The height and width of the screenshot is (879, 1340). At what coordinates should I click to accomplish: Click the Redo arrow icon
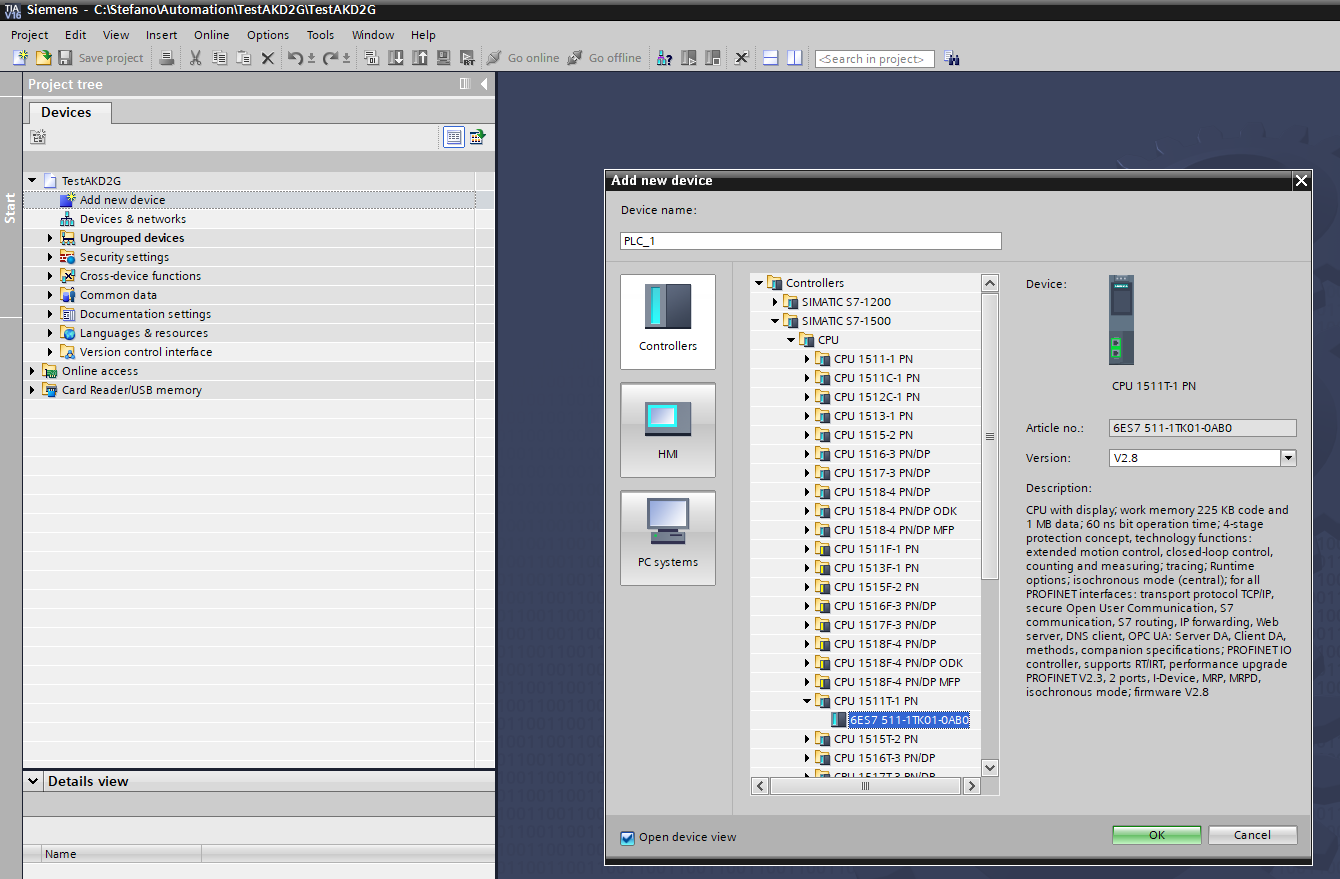(330, 58)
